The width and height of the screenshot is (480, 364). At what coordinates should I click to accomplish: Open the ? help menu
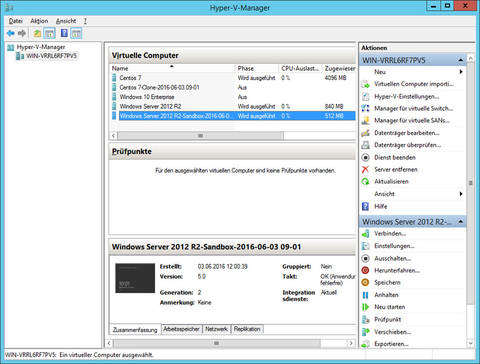tap(85, 21)
